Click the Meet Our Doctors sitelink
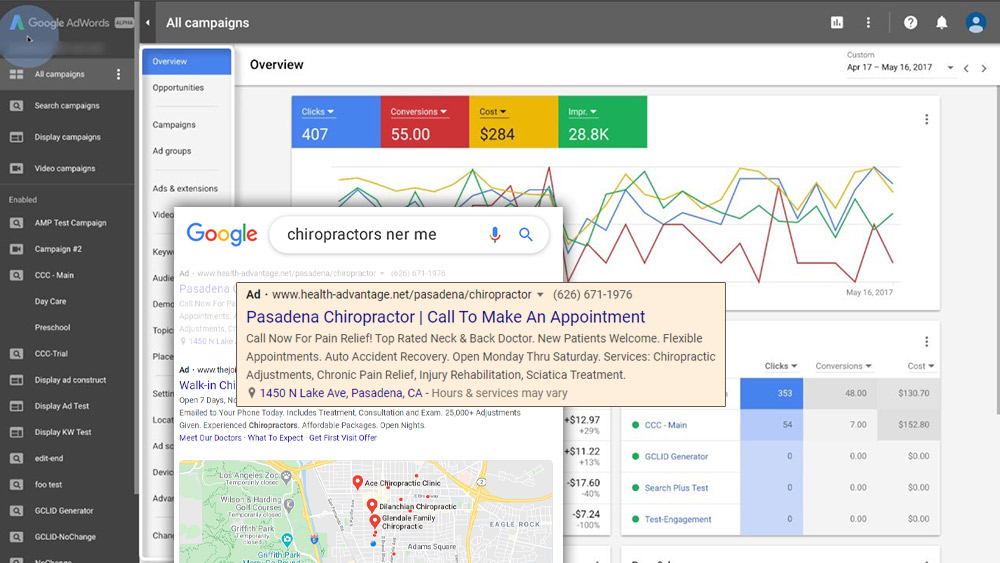1000x563 pixels. tap(210, 438)
